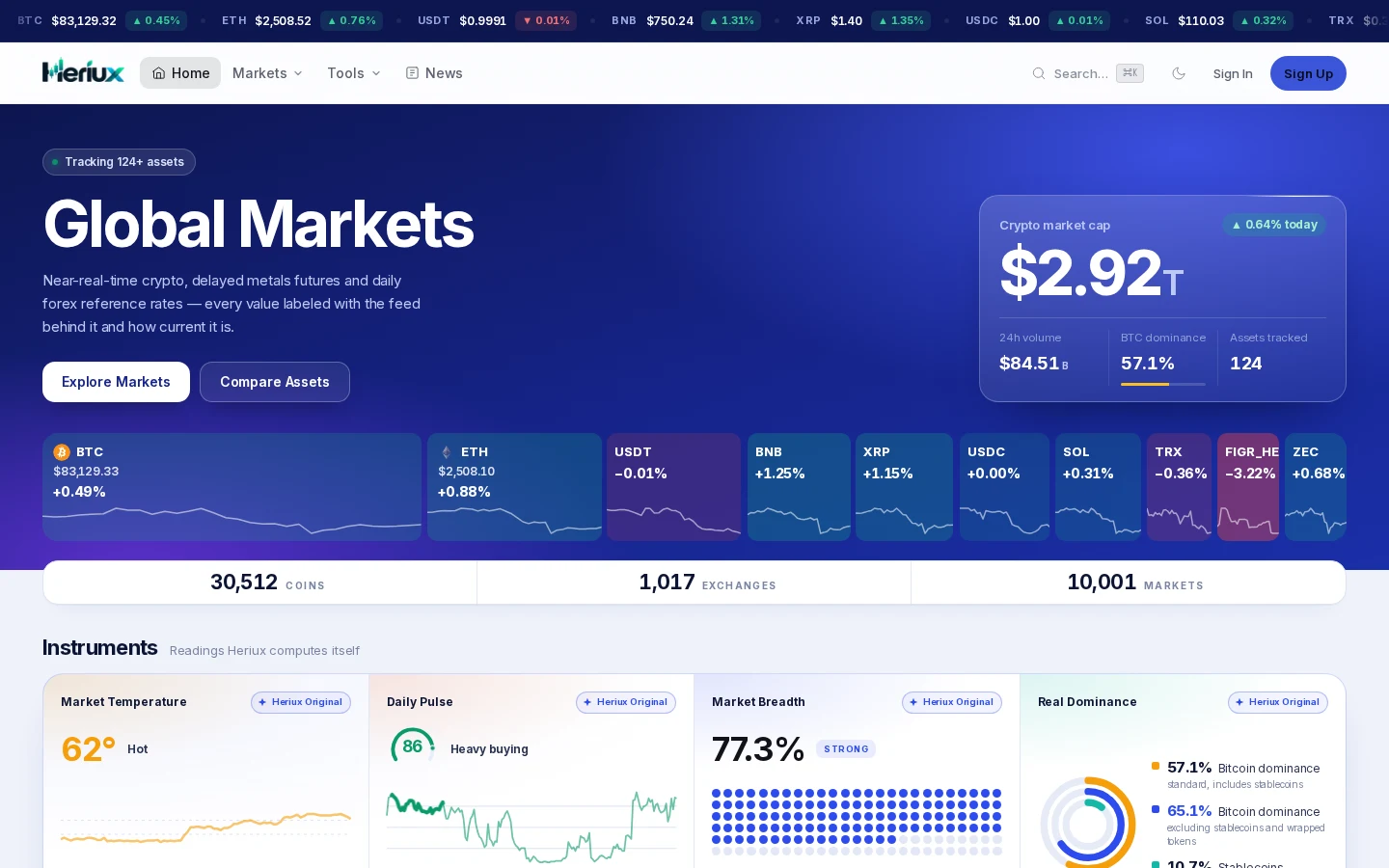Open the XRP price card
Viewport: 1389px width, 868px height.
904,487
